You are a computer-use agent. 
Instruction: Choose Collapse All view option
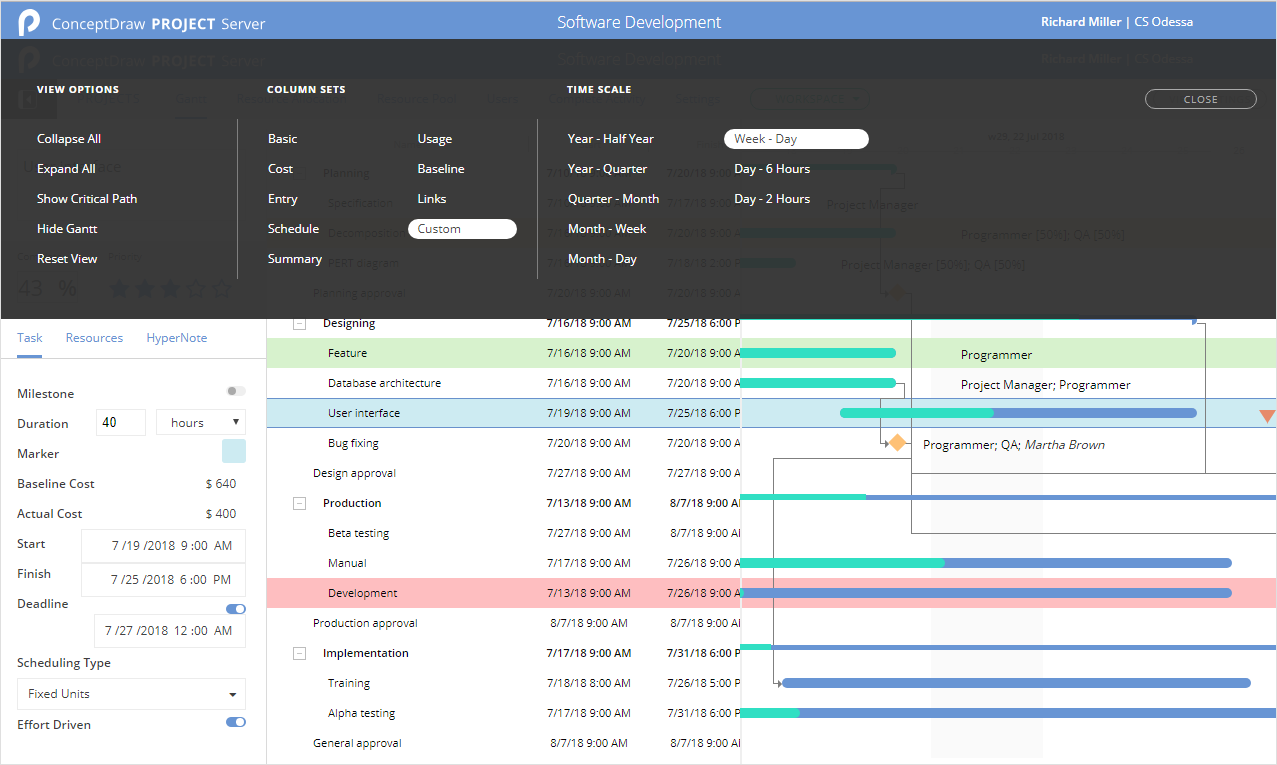click(x=69, y=139)
